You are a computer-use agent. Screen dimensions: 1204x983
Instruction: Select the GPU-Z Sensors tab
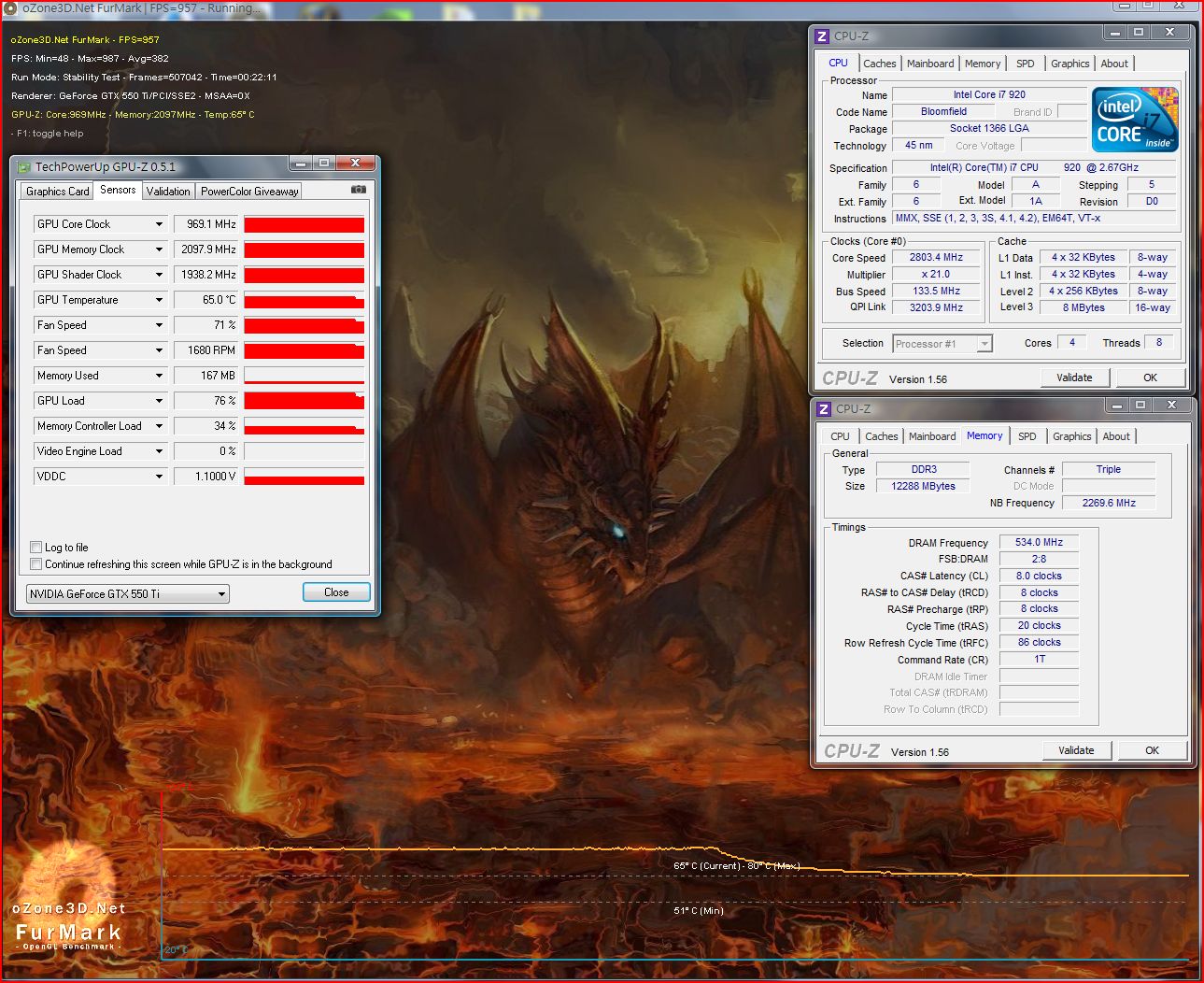click(x=118, y=190)
